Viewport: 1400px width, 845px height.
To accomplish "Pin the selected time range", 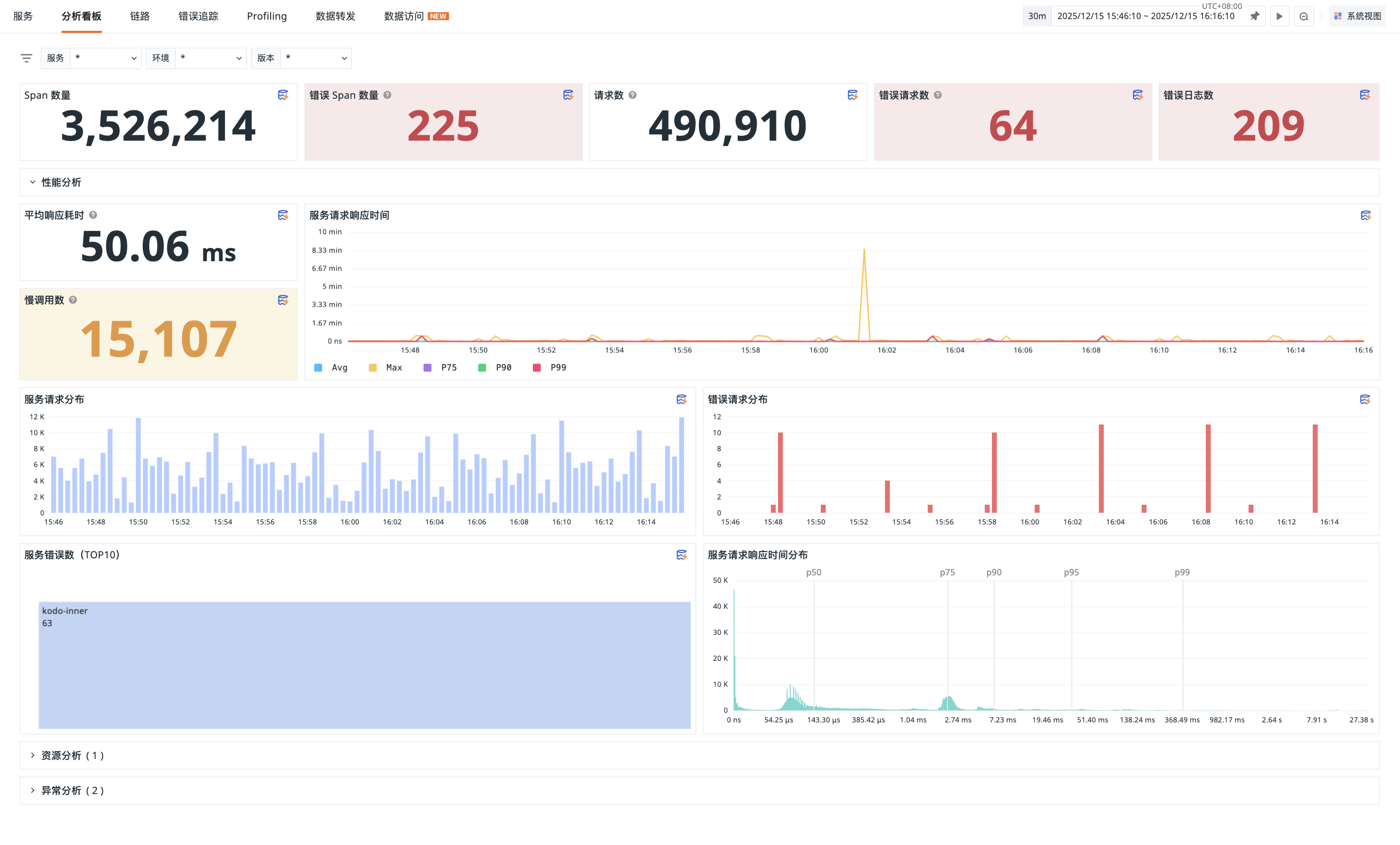I will pos(1255,16).
